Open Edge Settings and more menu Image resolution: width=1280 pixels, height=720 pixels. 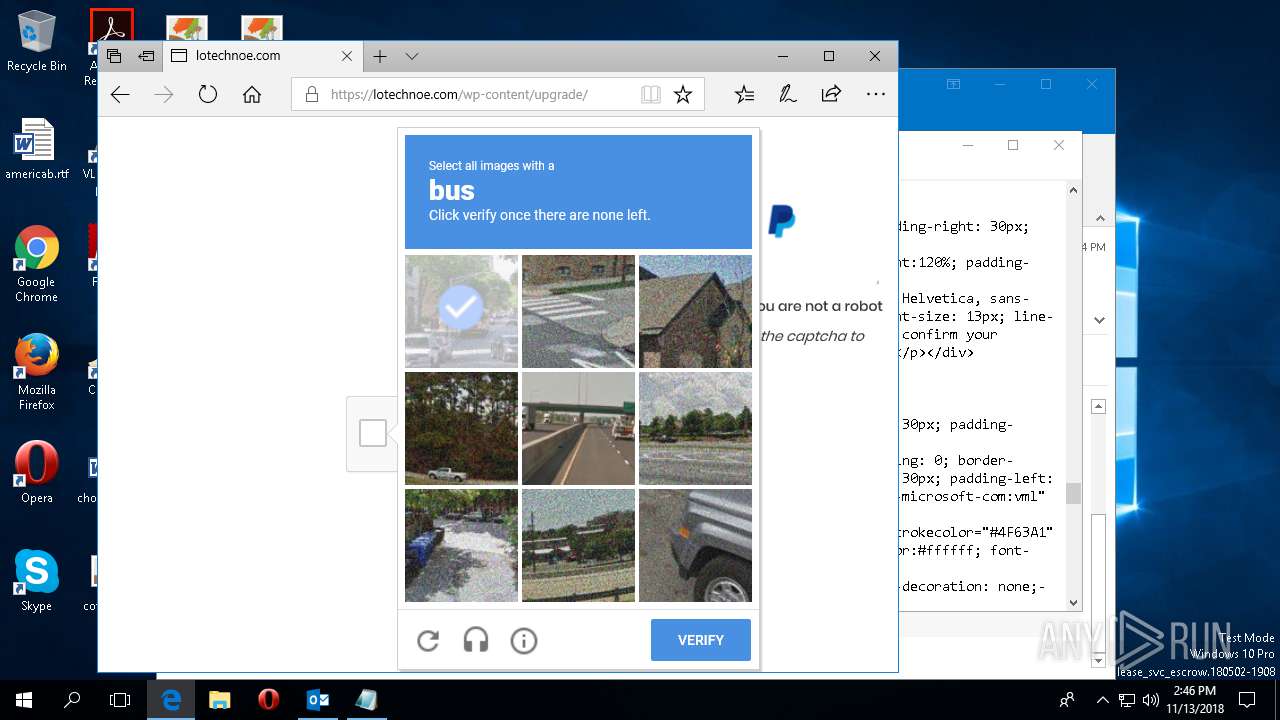pos(876,95)
